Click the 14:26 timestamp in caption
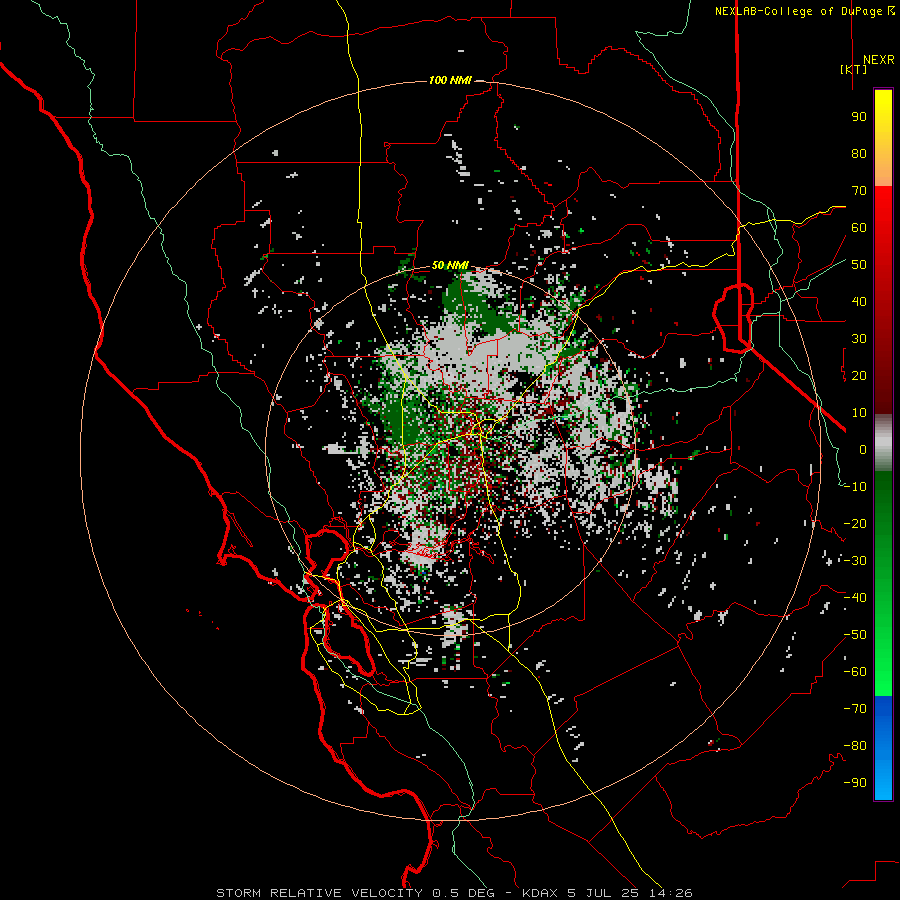 pyautogui.click(x=671, y=893)
